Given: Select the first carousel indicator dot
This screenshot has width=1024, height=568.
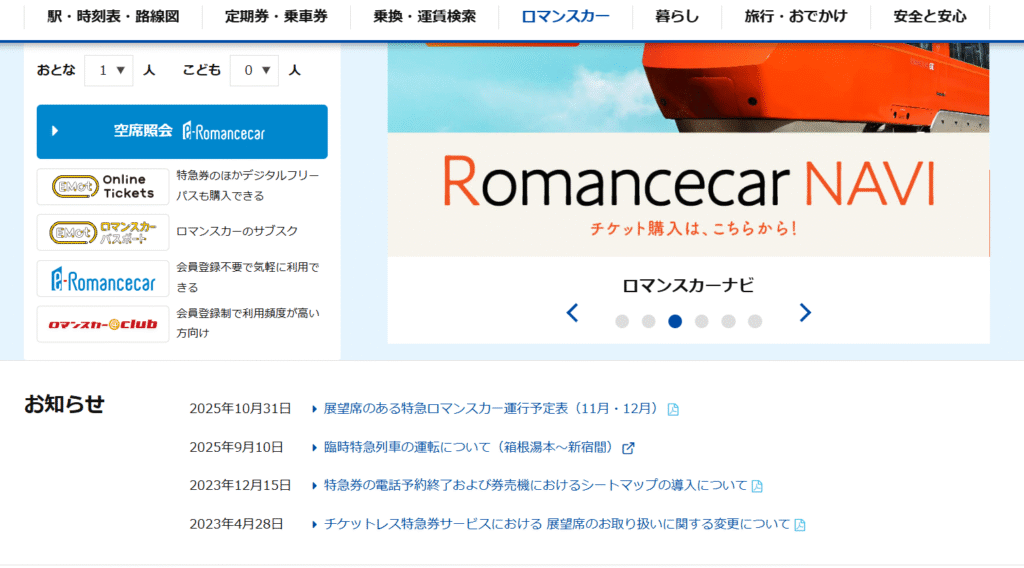Looking at the screenshot, I should [622, 321].
